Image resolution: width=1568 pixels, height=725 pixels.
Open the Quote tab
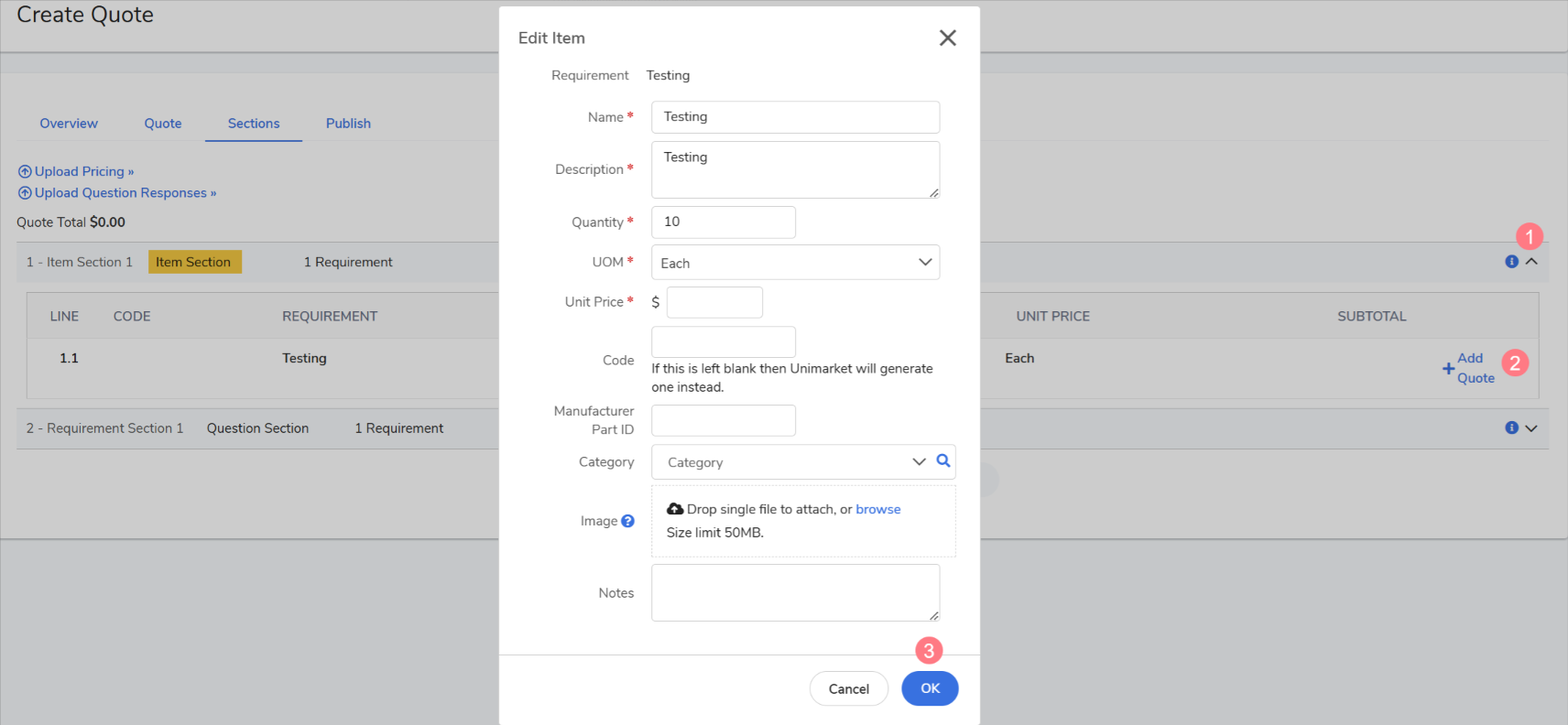pos(163,124)
